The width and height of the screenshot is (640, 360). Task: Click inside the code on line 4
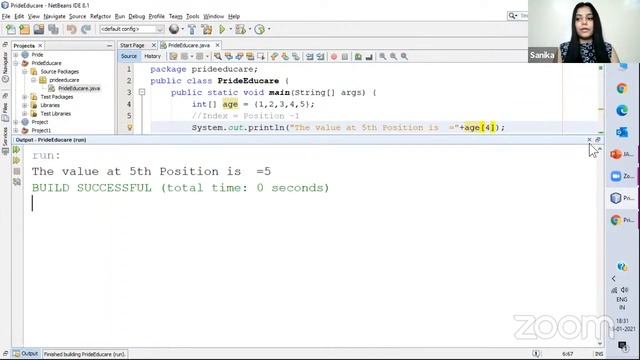coord(253,104)
